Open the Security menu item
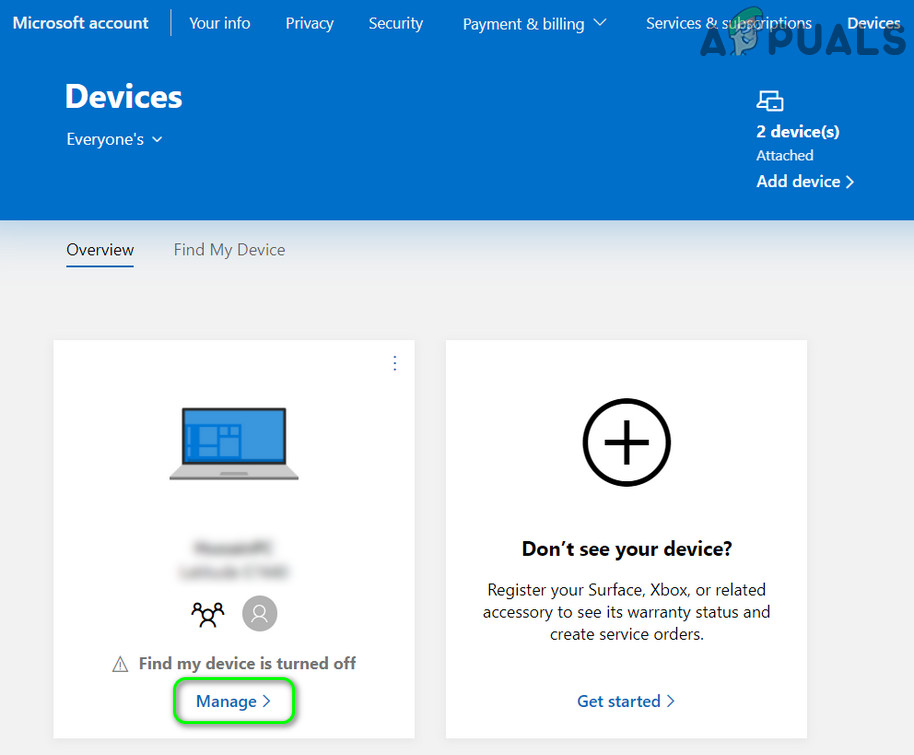914x755 pixels. [x=396, y=23]
